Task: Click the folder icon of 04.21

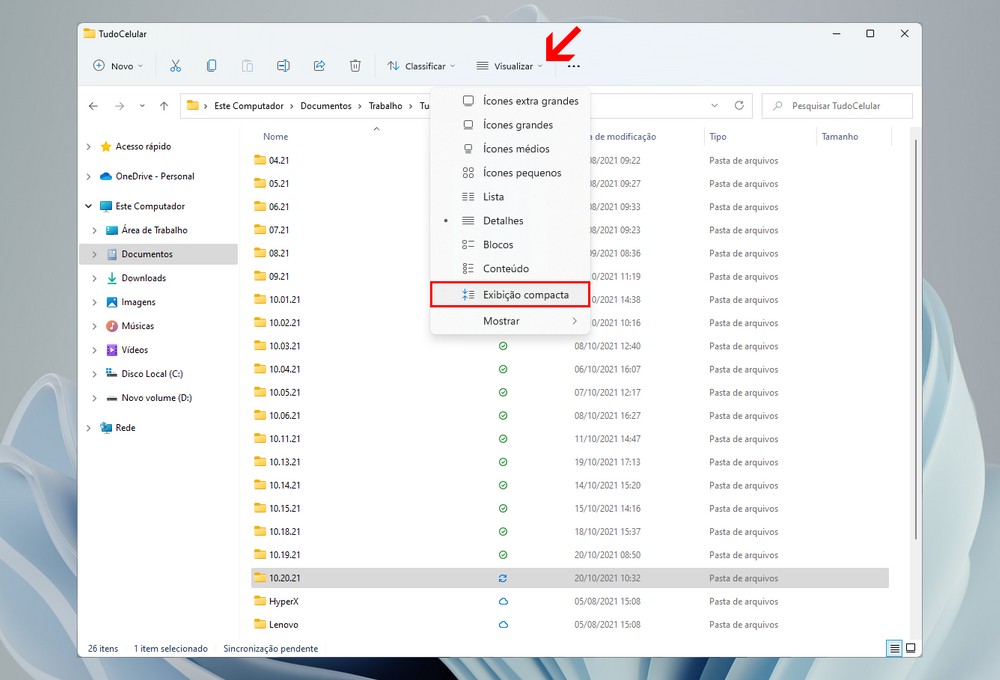Action: [x=260, y=159]
